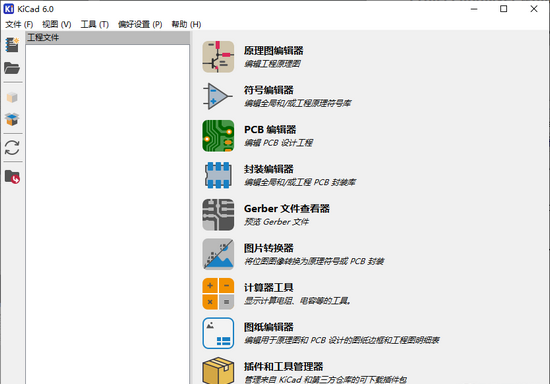
Task: Launch the schematic editor icon (原理图编辑器)
Action: [218, 57]
